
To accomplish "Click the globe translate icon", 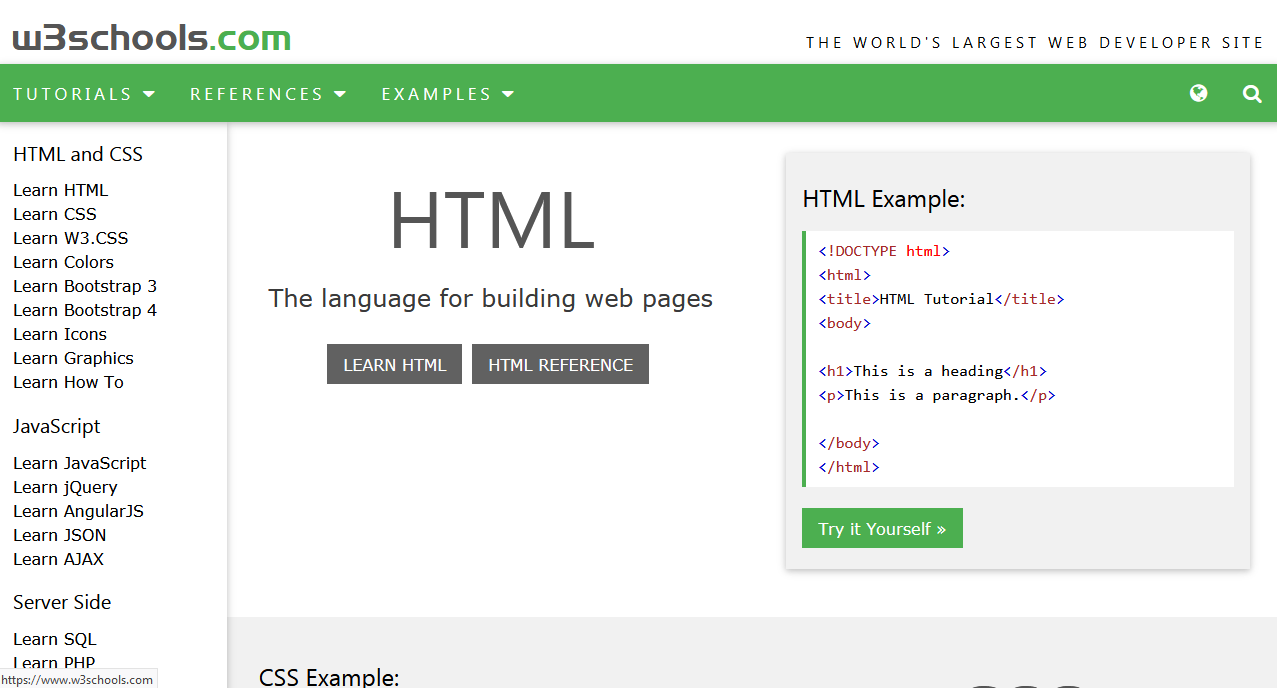I will [x=1198, y=93].
